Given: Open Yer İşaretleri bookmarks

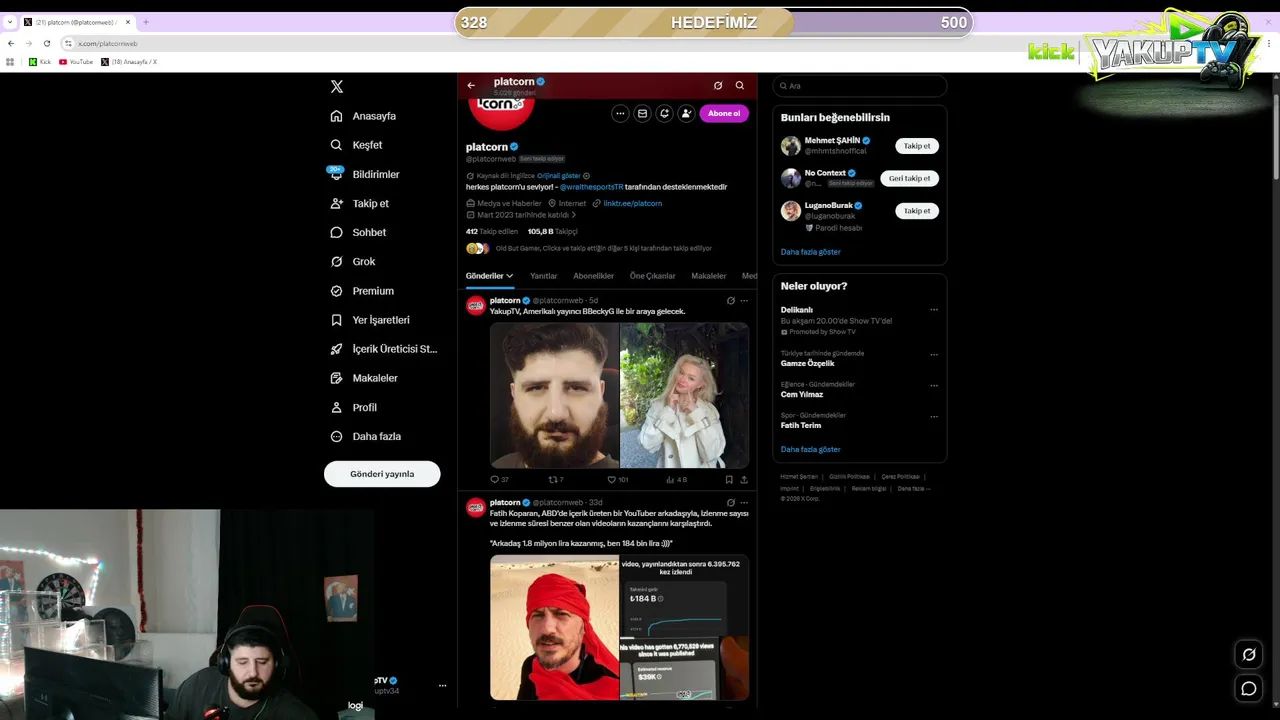Looking at the screenshot, I should pos(370,320).
